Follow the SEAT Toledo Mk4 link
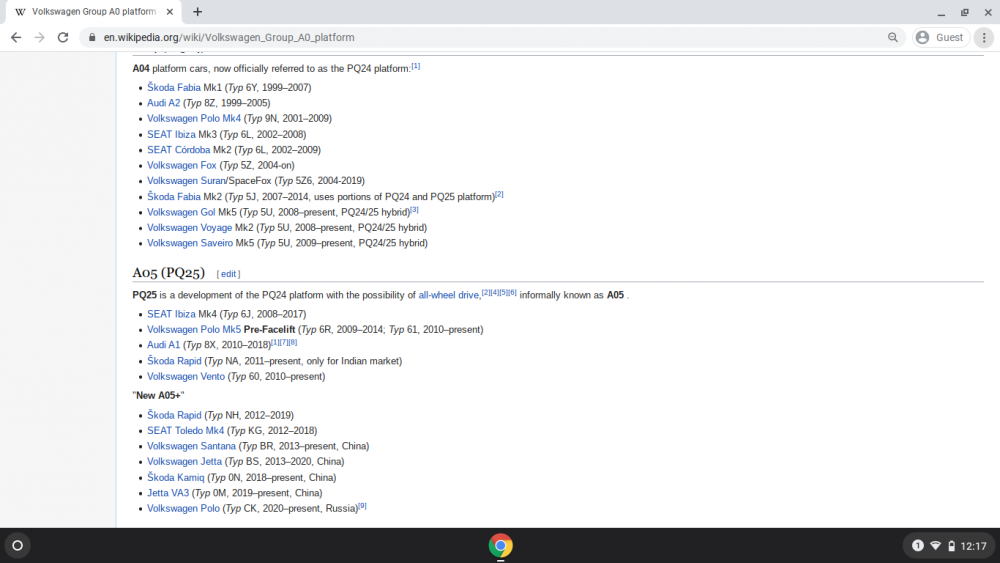 186,430
